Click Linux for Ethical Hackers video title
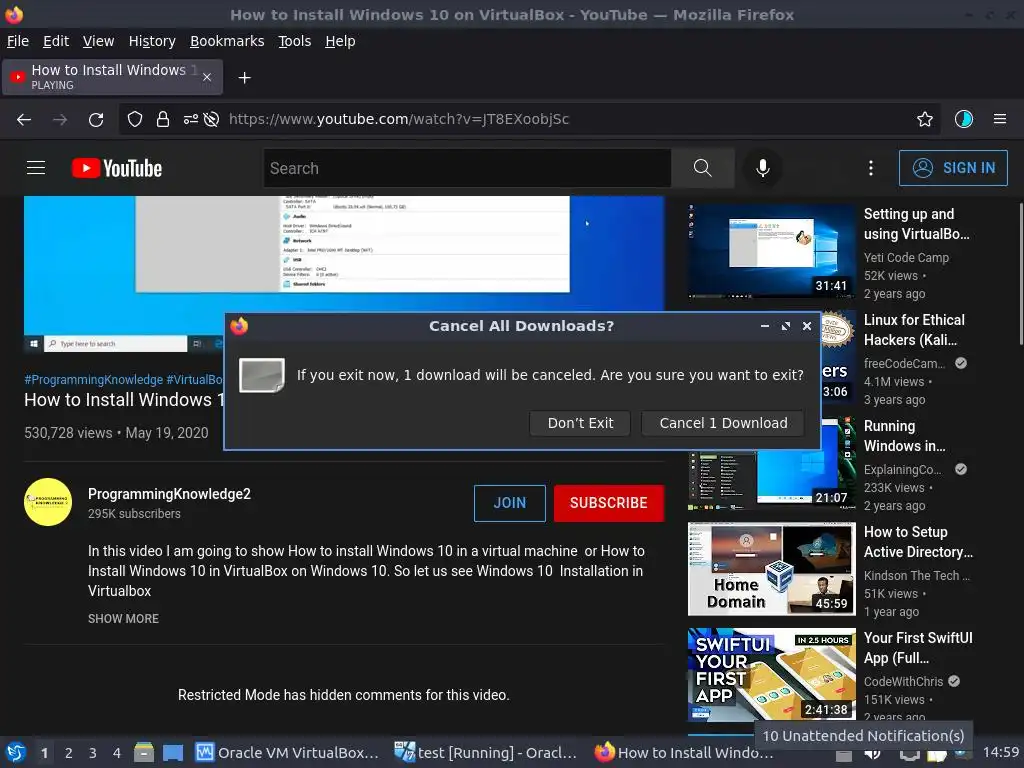Viewport: 1024px width, 768px height. click(x=914, y=330)
